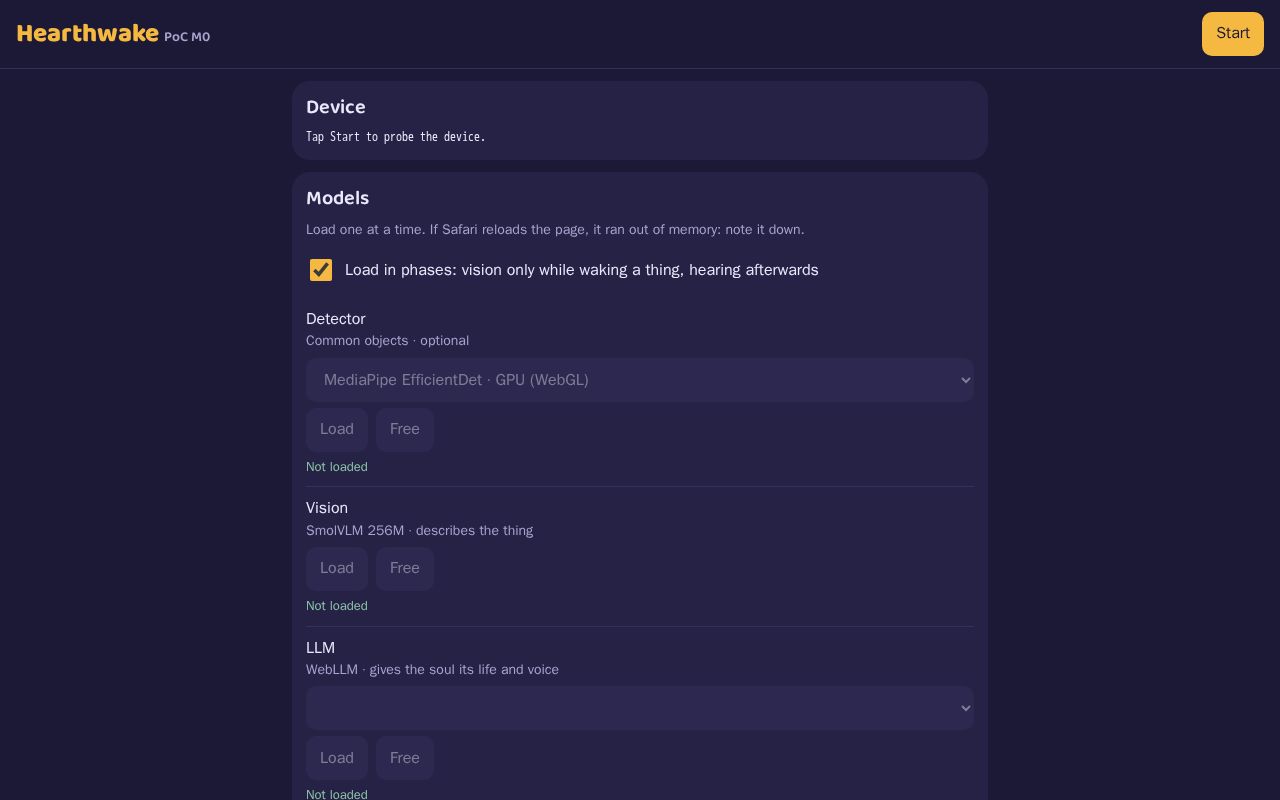Click the 'Load in phases' checkbox label text
The image size is (1280, 800).
coord(581,270)
